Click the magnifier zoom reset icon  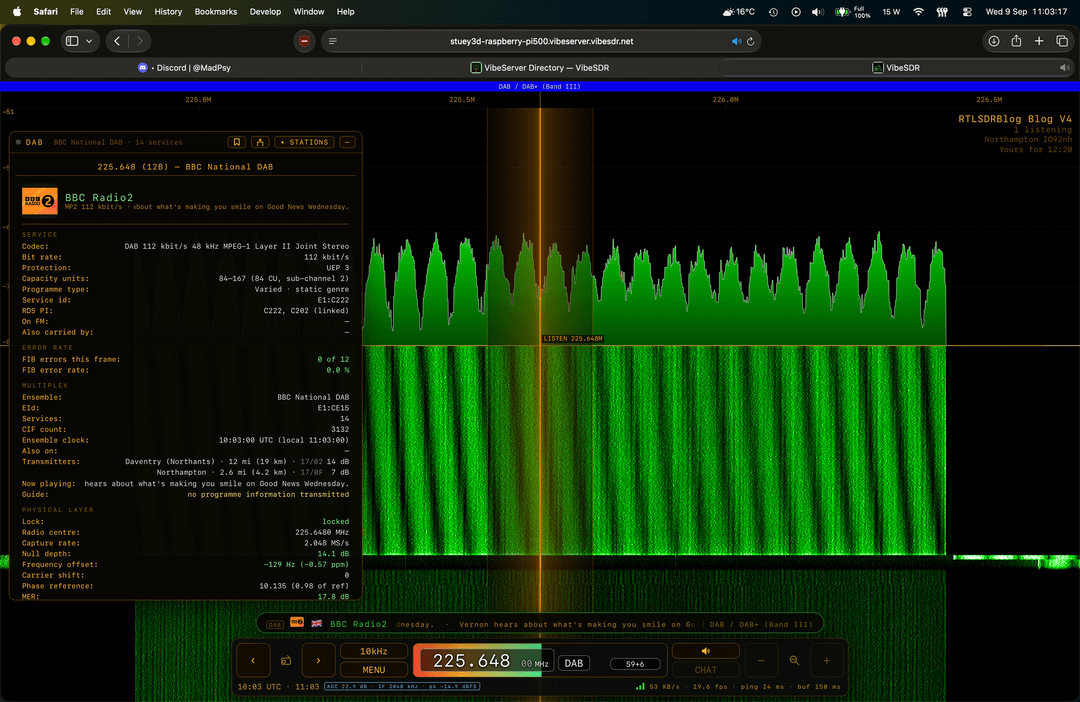(794, 661)
